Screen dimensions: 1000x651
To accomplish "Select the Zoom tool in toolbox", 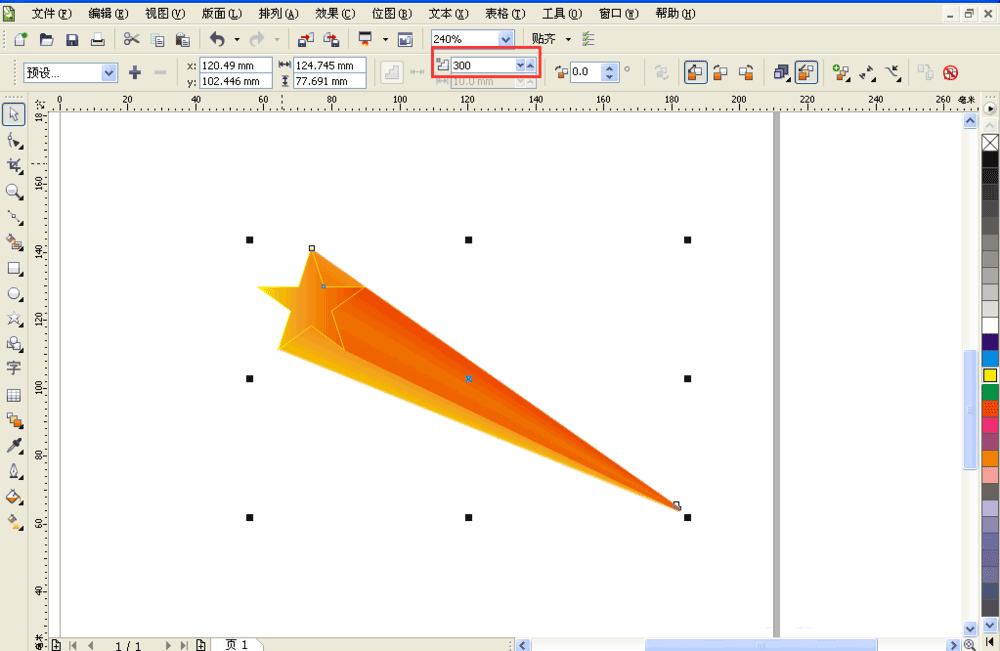I will click(x=14, y=191).
